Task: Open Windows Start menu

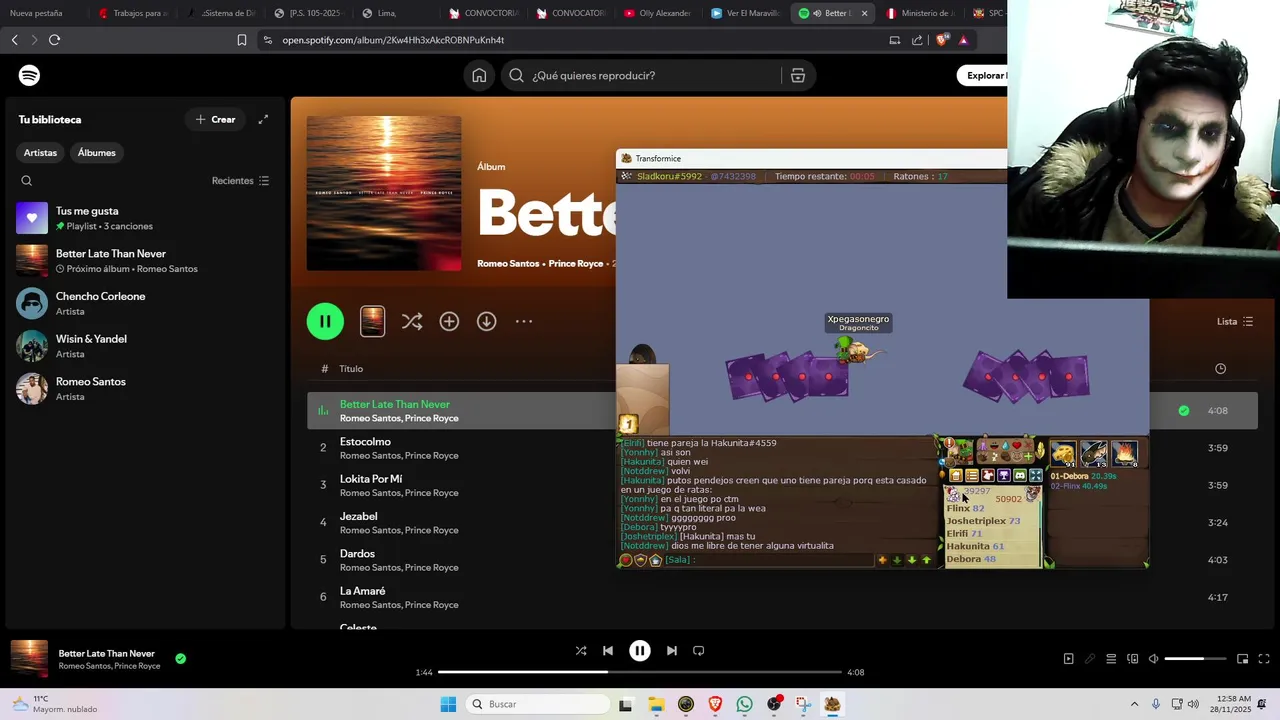Action: 448,704
